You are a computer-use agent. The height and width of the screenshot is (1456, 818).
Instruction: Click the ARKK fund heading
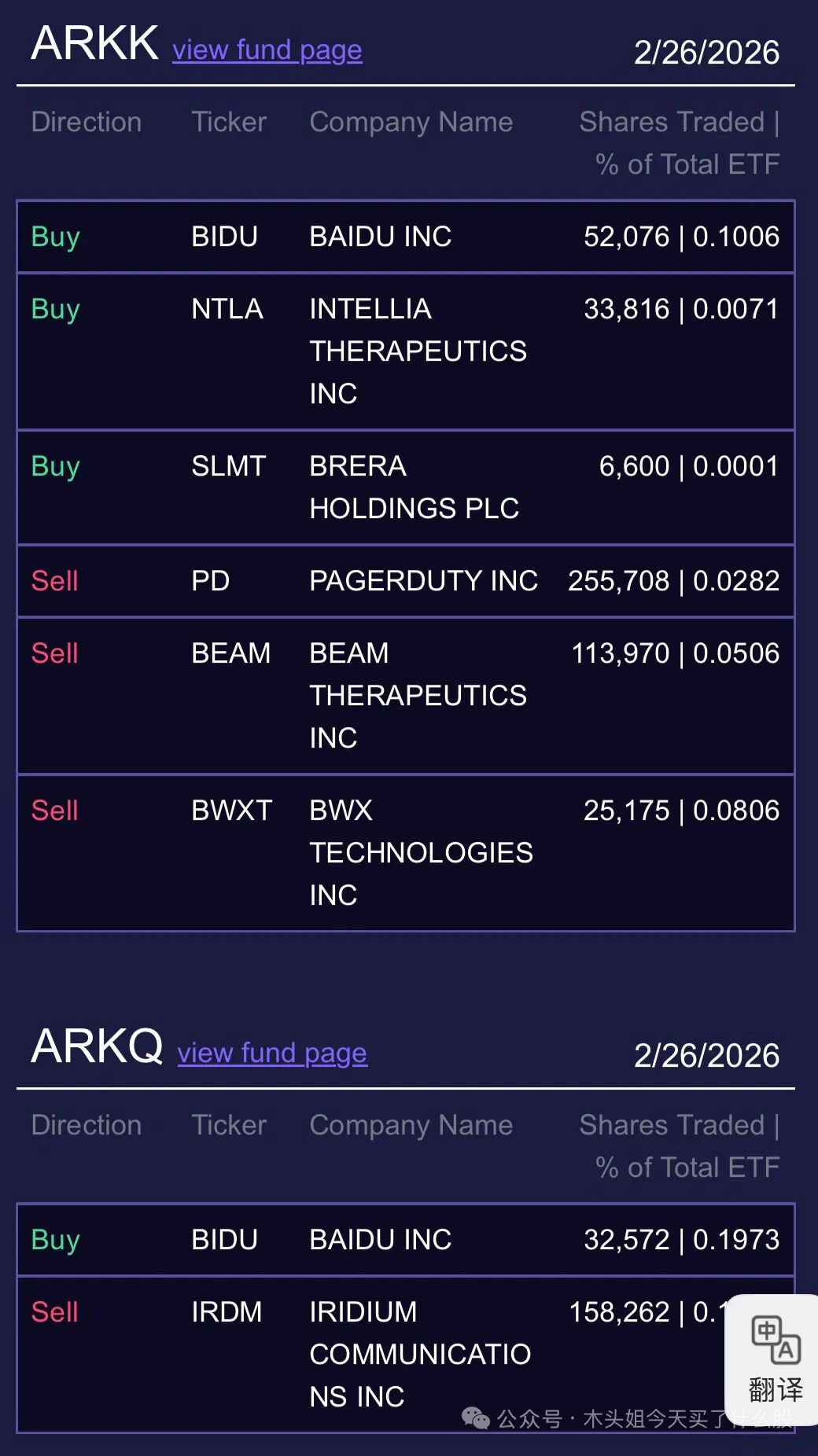click(x=94, y=43)
